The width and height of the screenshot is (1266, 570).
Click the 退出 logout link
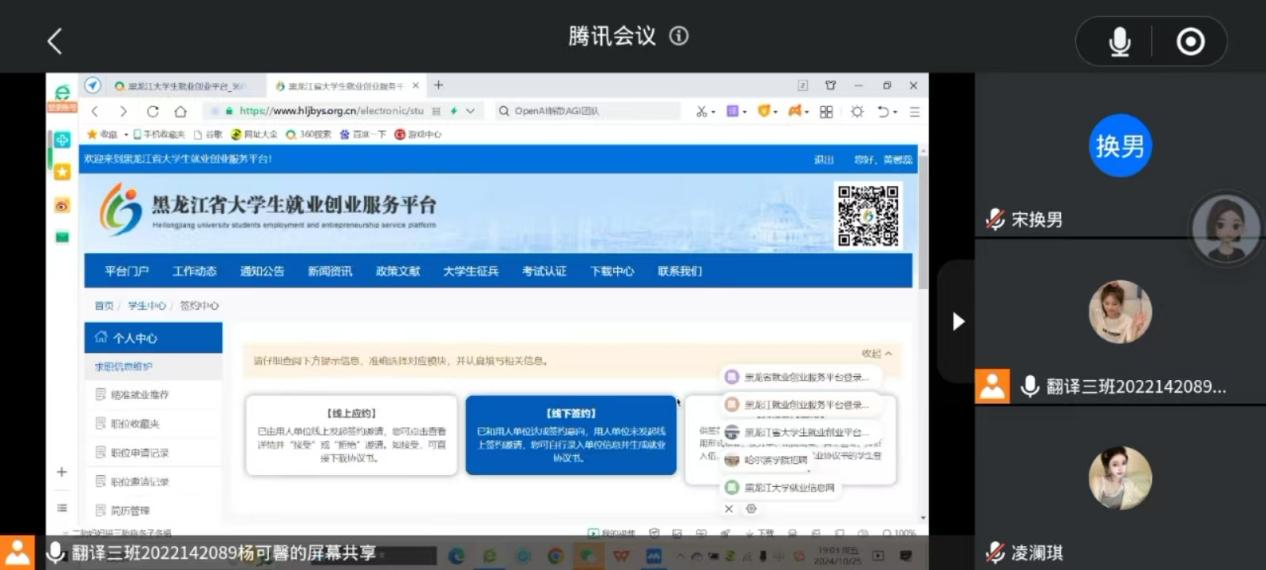pyautogui.click(x=823, y=159)
